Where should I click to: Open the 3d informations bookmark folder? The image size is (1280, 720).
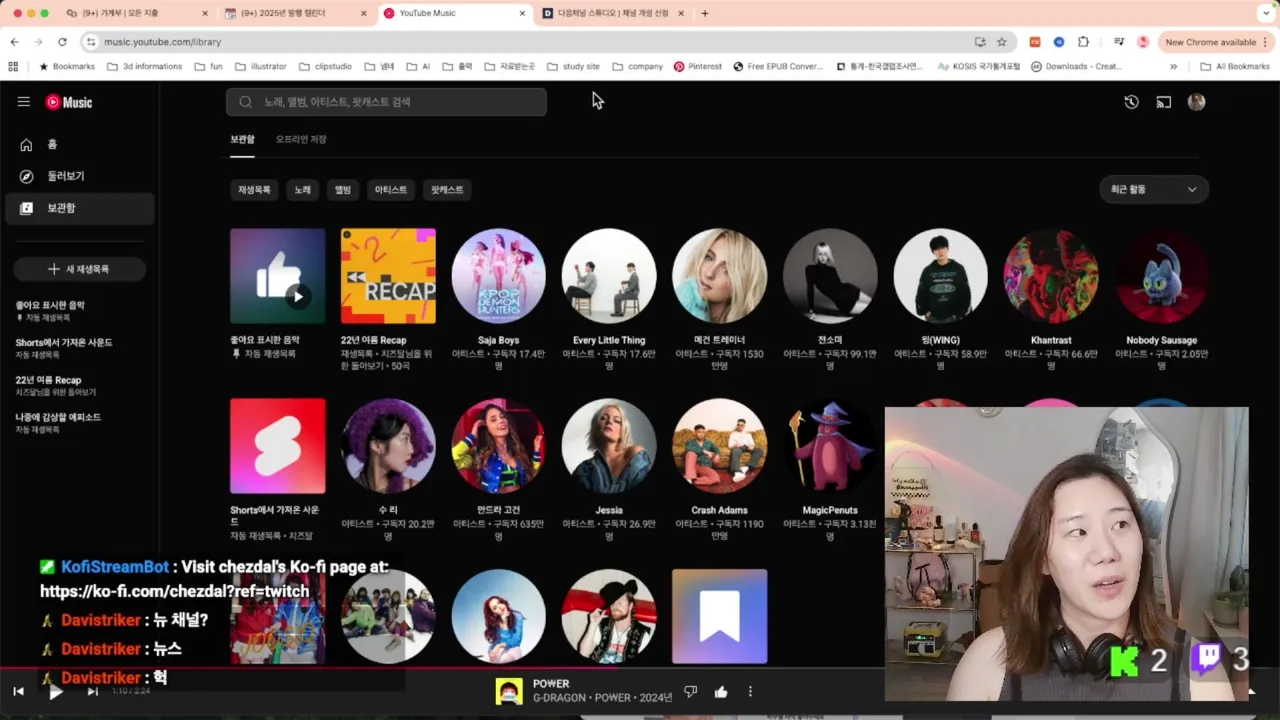[x=145, y=66]
